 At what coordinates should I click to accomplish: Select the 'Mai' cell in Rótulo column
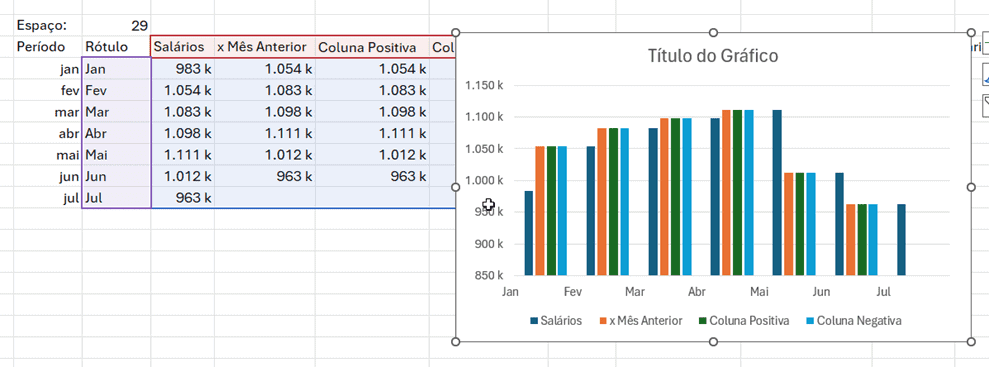click(x=117, y=154)
